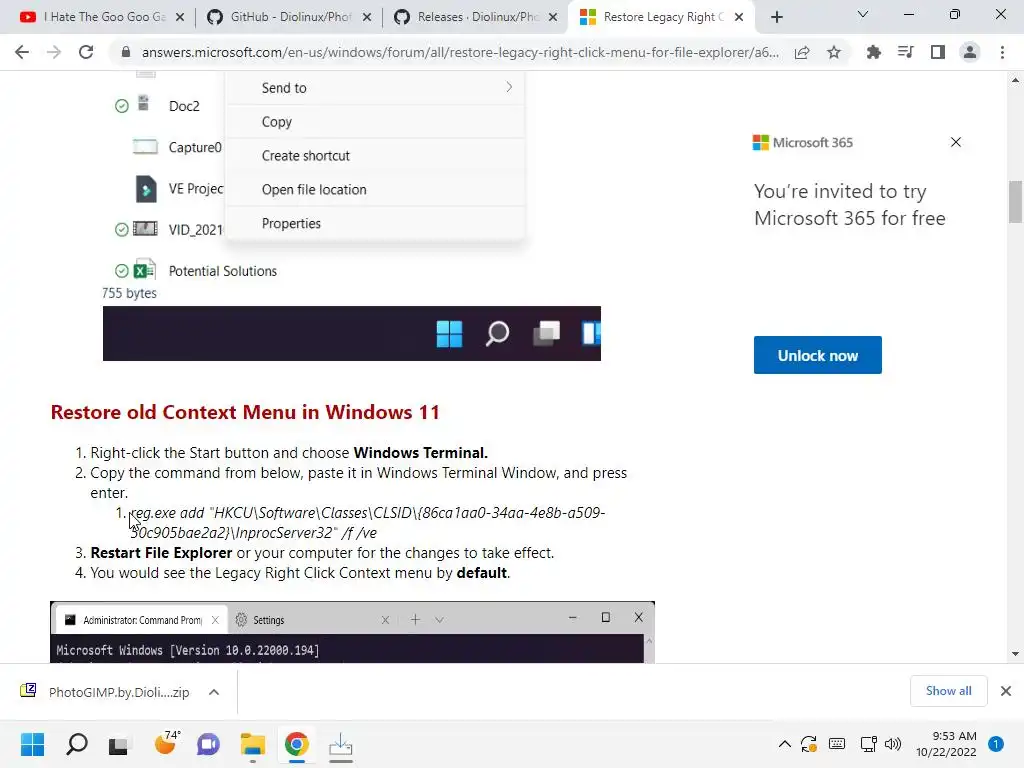Open the weather widget showing 74°
1024x768 pixels.
point(167,743)
